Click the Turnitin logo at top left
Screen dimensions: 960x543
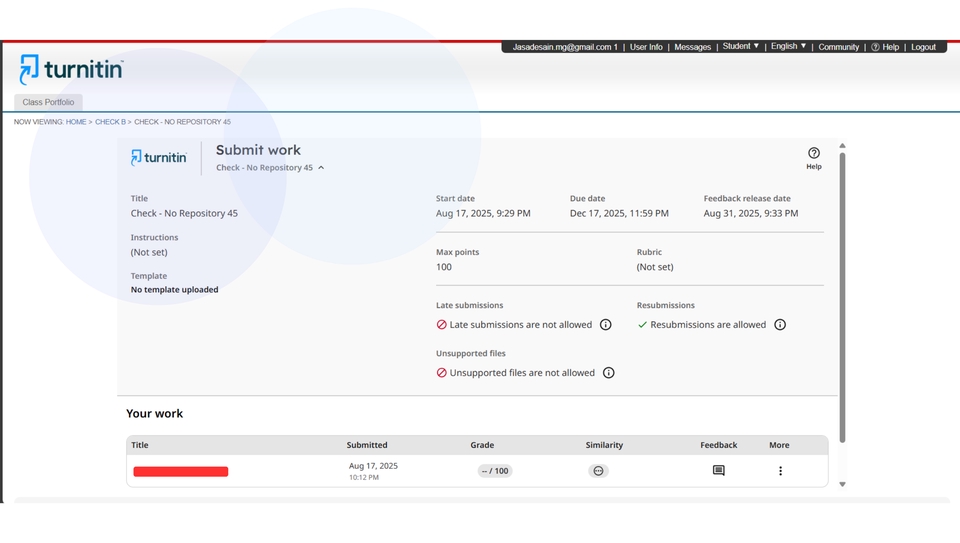(71, 70)
